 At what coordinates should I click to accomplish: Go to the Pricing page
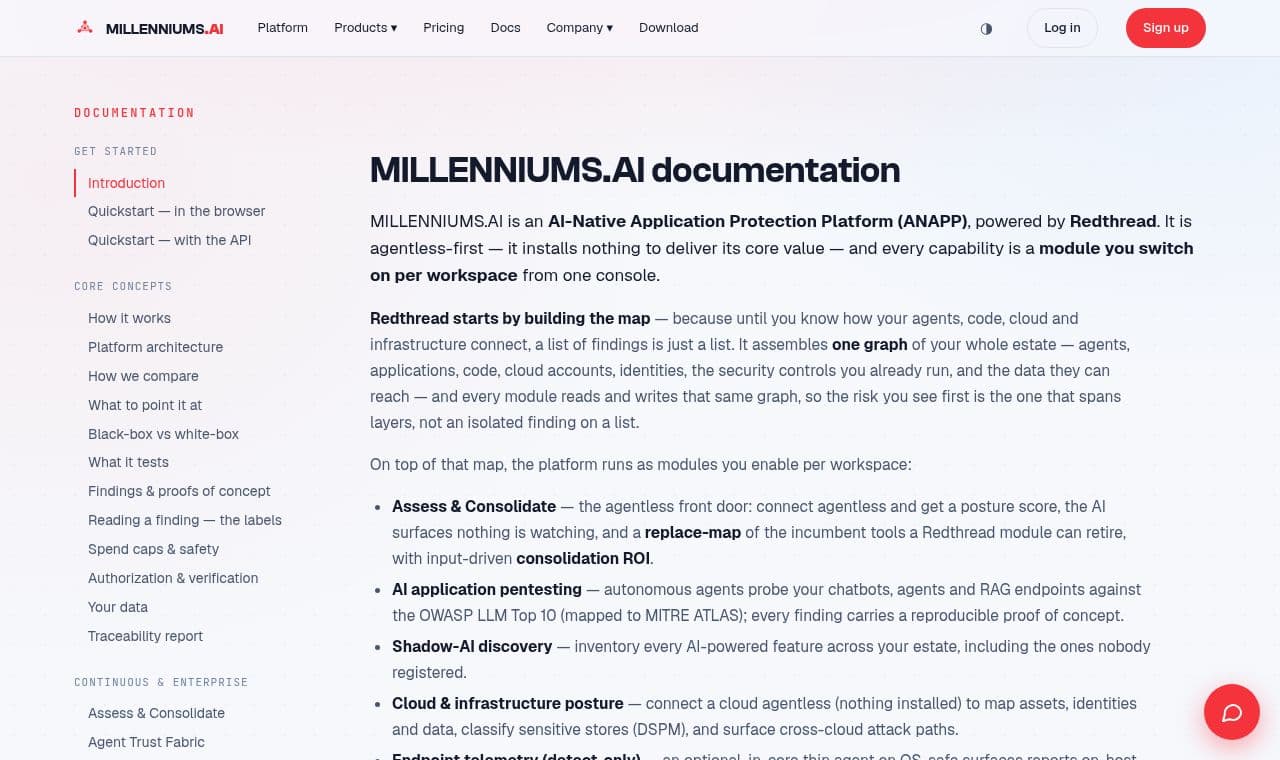click(444, 28)
